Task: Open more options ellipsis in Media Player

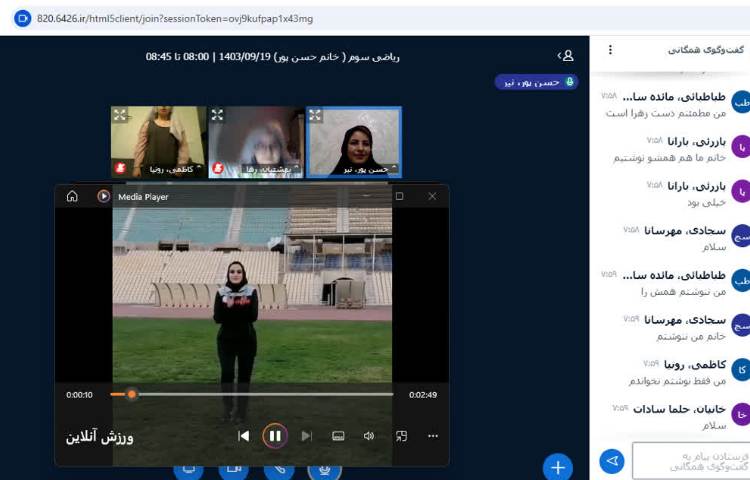Action: click(x=433, y=436)
